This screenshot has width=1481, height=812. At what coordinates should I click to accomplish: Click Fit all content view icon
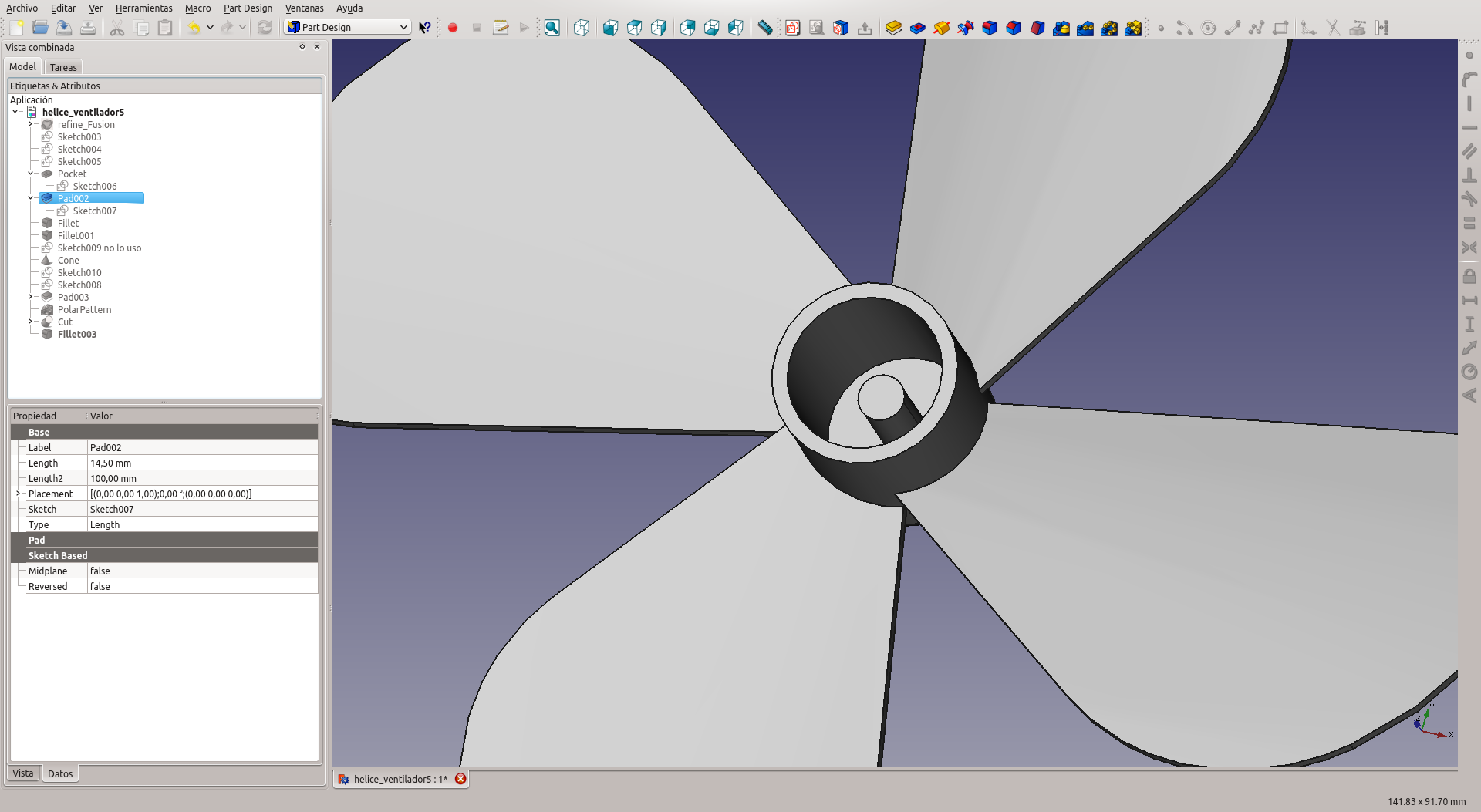(x=552, y=28)
